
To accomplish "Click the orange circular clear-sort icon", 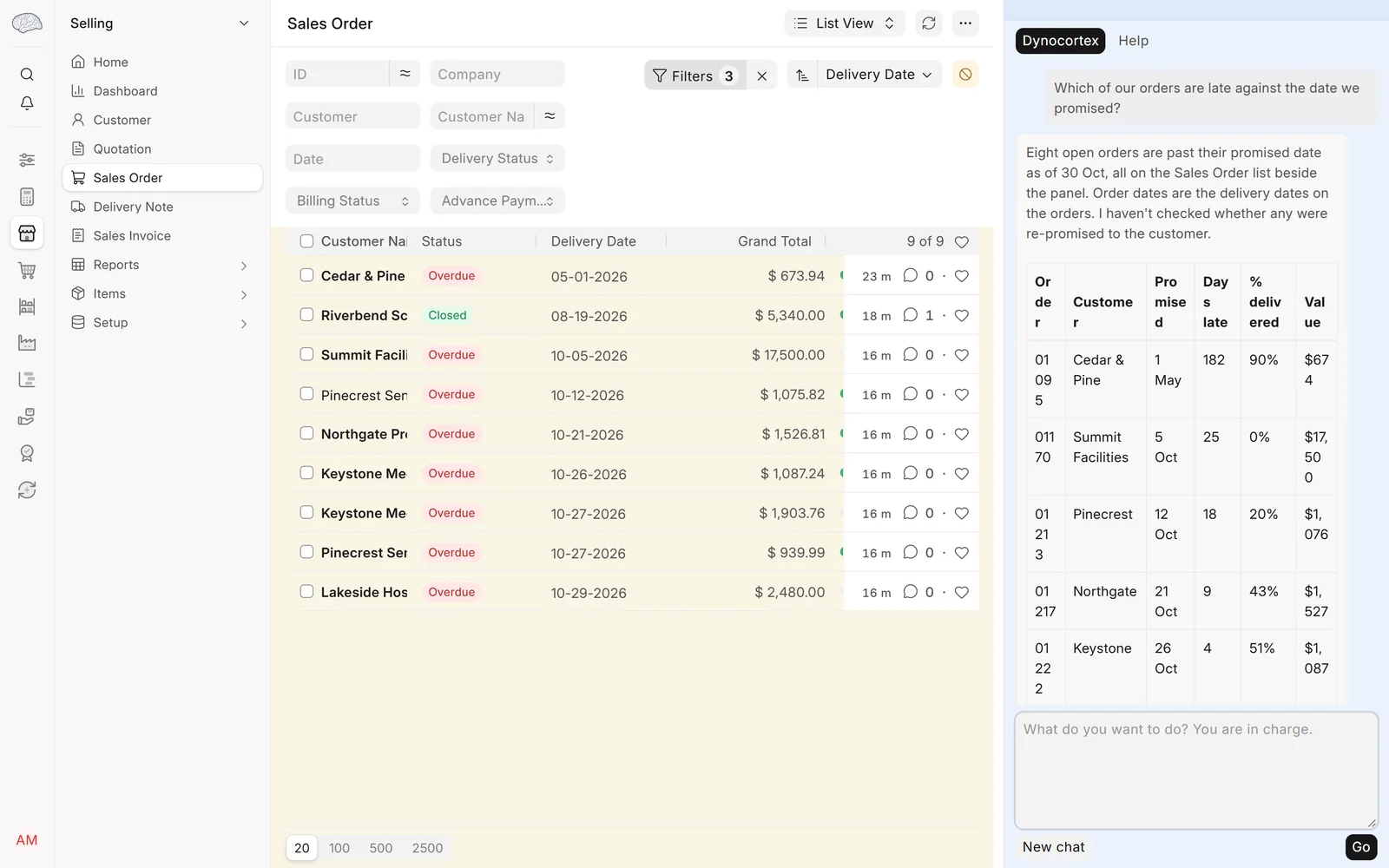I will pos(965,75).
